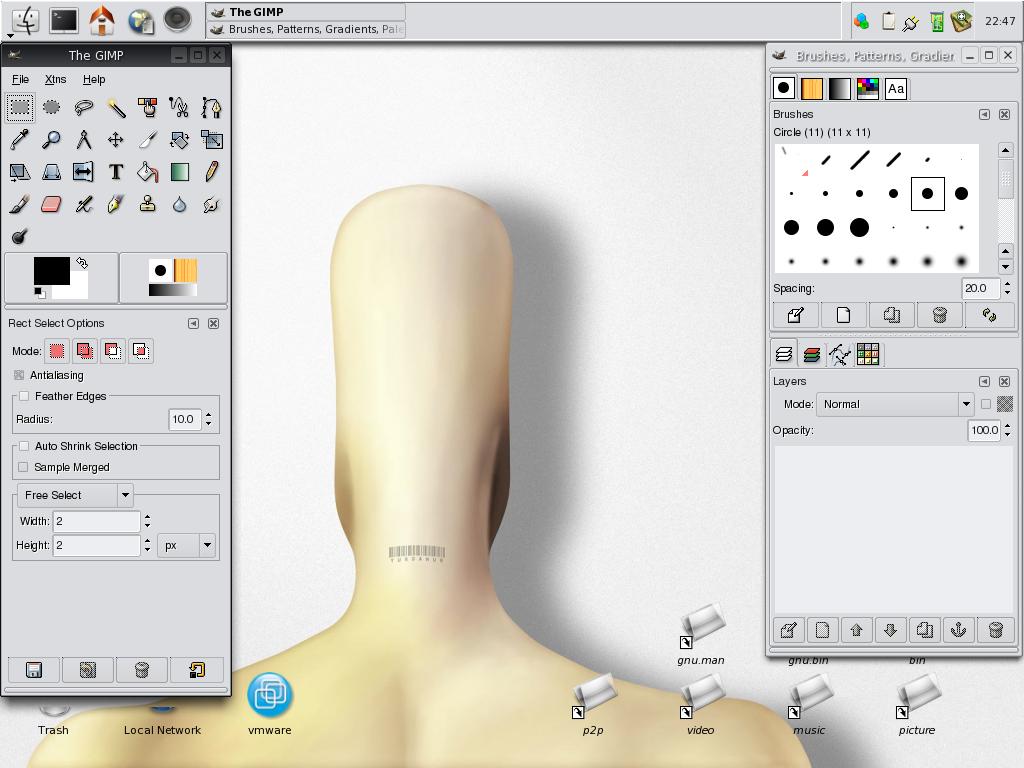Select the Pencil tool
1024x768 pixels.
coord(212,172)
